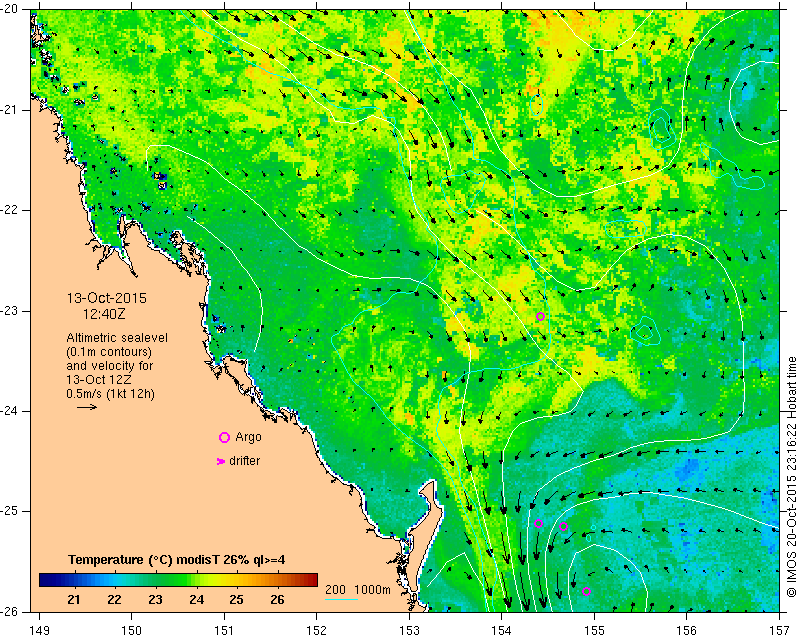Click the latitude axis label -23

(9, 311)
